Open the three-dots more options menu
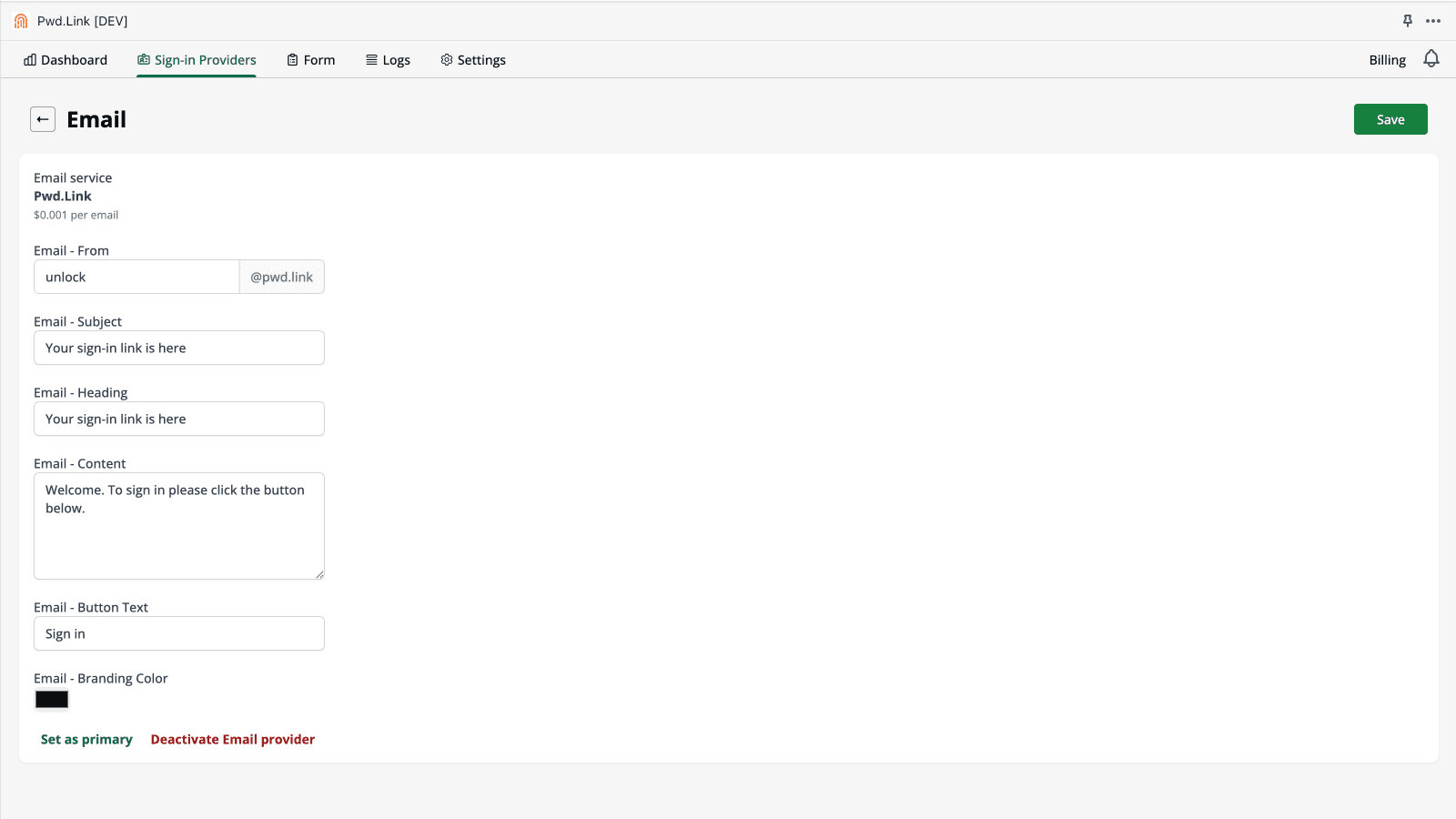This screenshot has width=1456, height=819. click(x=1433, y=21)
